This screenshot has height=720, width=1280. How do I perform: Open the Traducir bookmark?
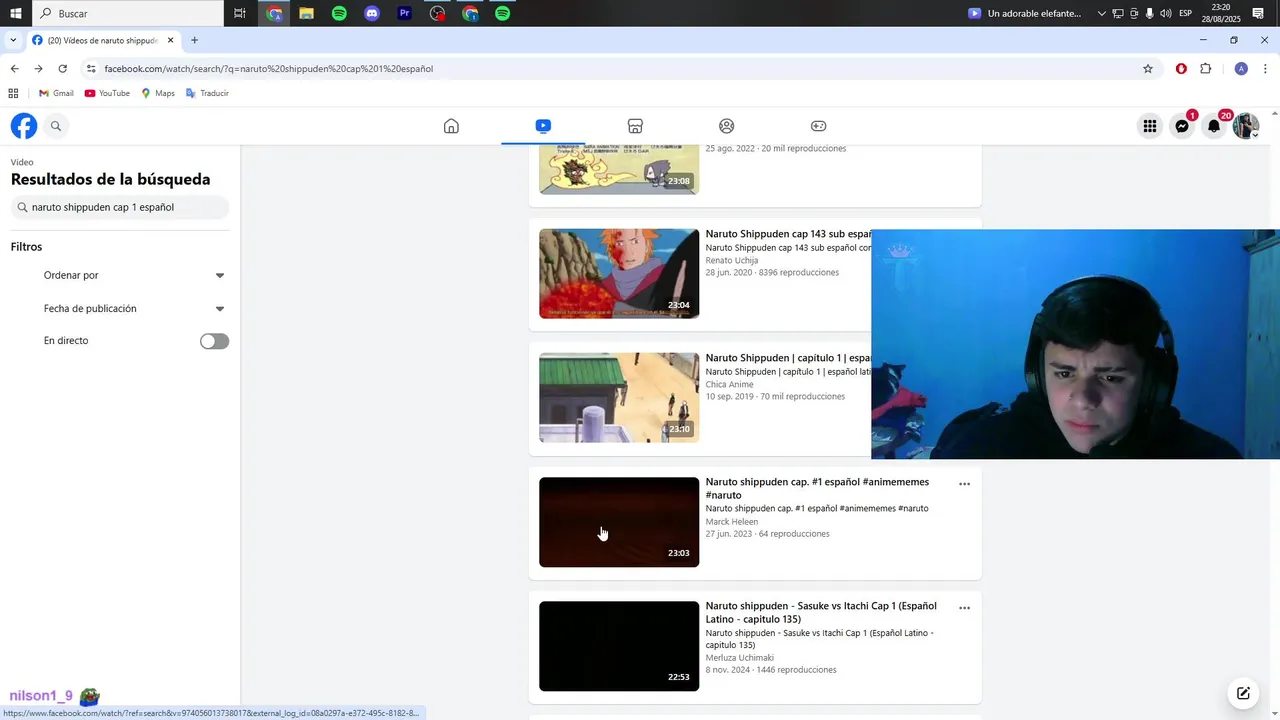click(207, 93)
